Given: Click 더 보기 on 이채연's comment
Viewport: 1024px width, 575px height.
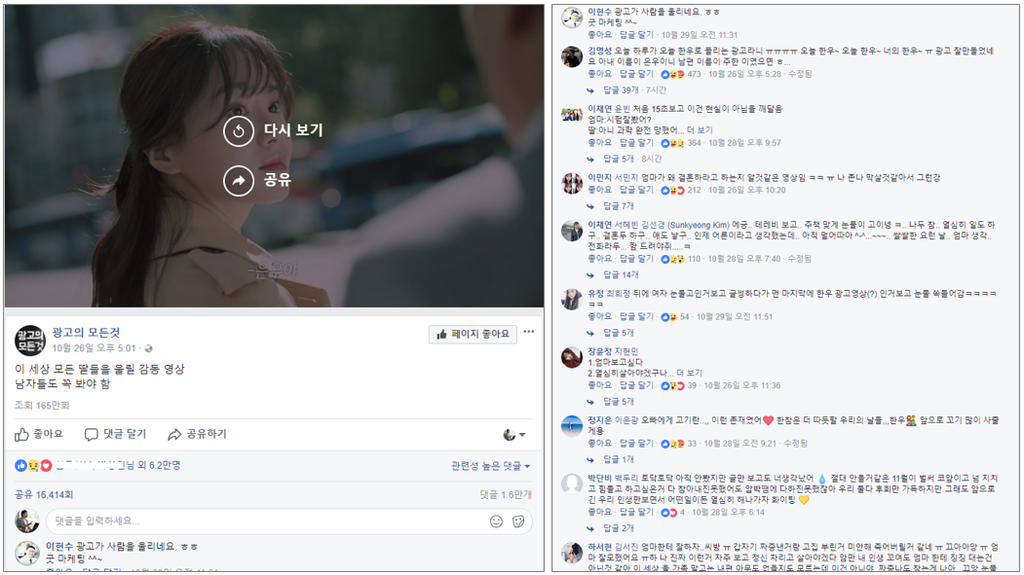Looking at the screenshot, I should pyautogui.click(x=699, y=131).
